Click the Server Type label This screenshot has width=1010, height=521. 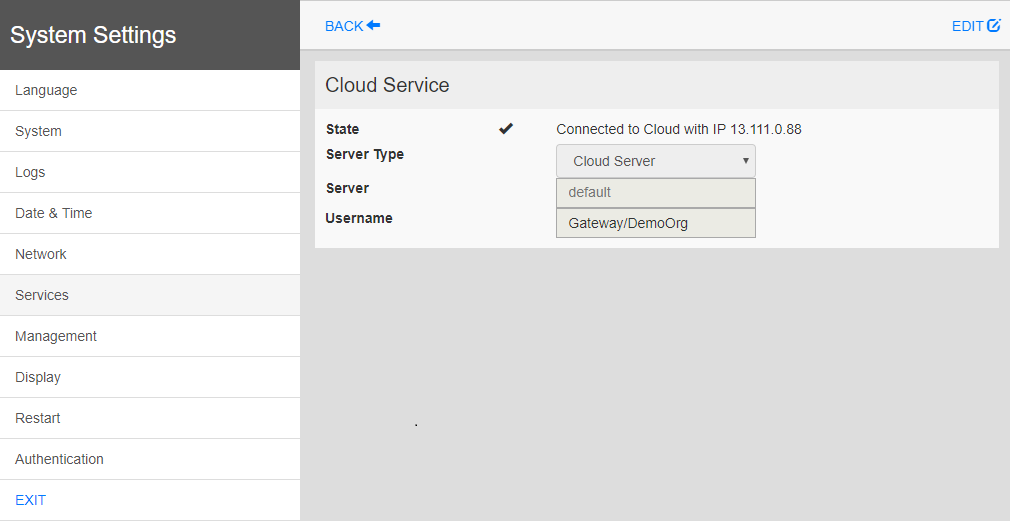coord(365,155)
